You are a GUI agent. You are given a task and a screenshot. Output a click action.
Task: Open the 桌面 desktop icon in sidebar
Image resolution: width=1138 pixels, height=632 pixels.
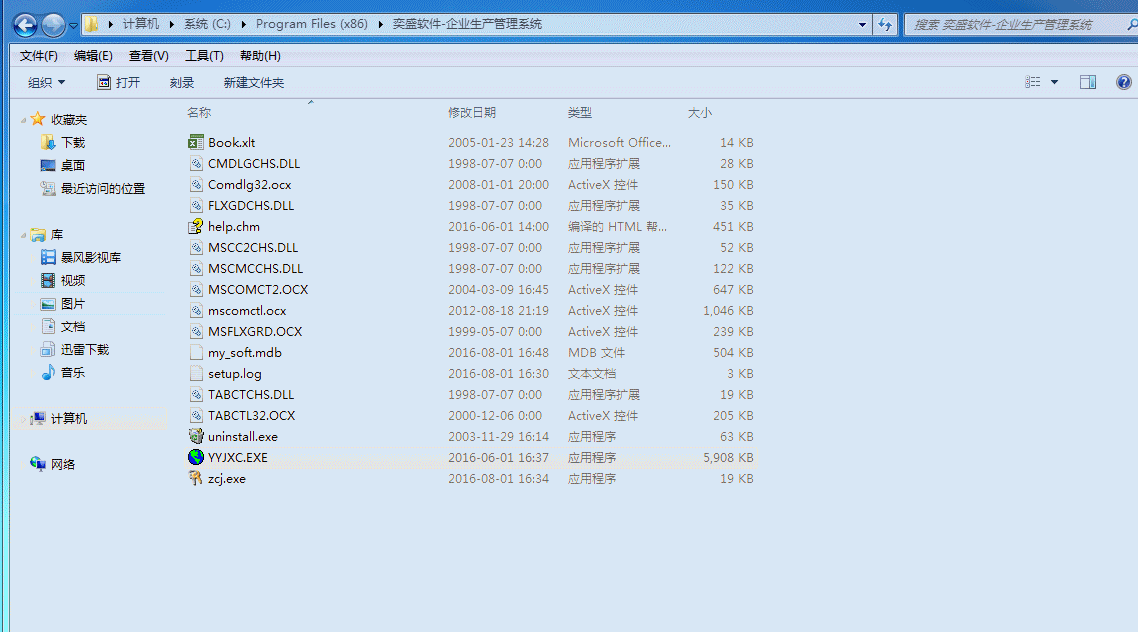pos(48,165)
